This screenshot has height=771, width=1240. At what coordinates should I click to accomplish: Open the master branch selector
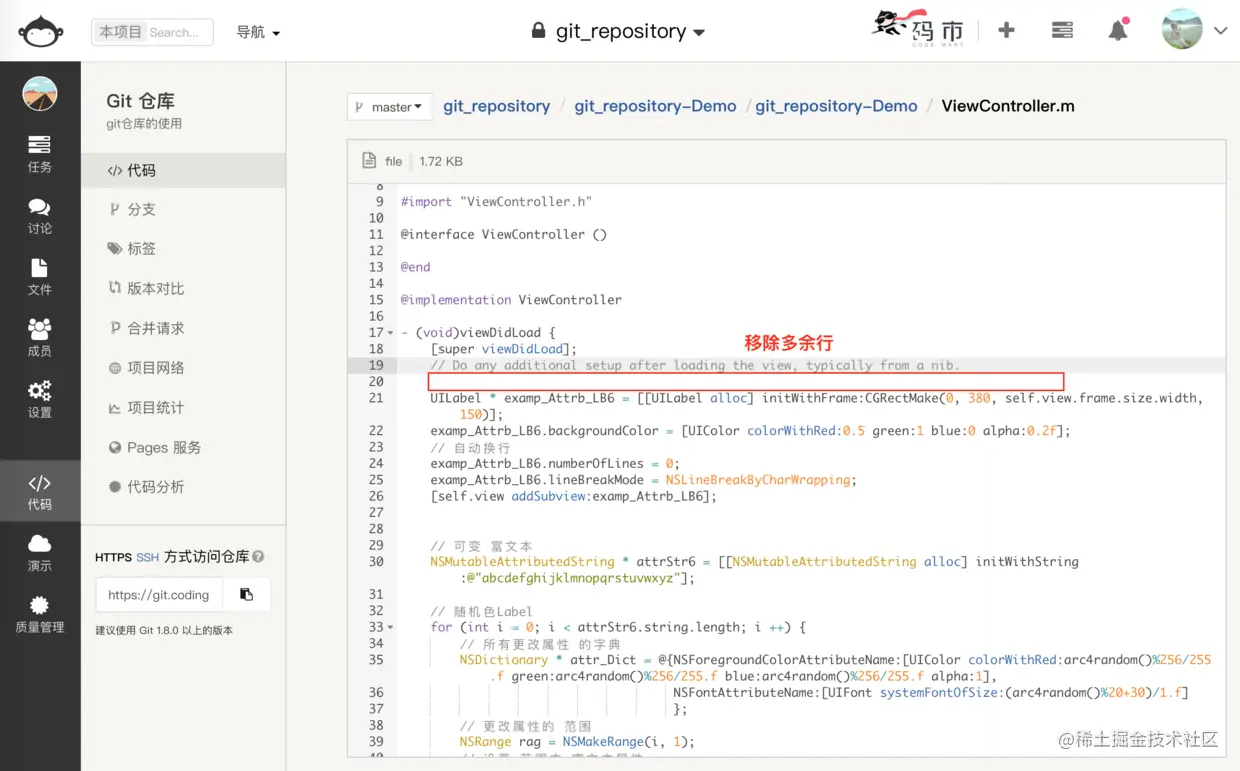[x=389, y=107]
